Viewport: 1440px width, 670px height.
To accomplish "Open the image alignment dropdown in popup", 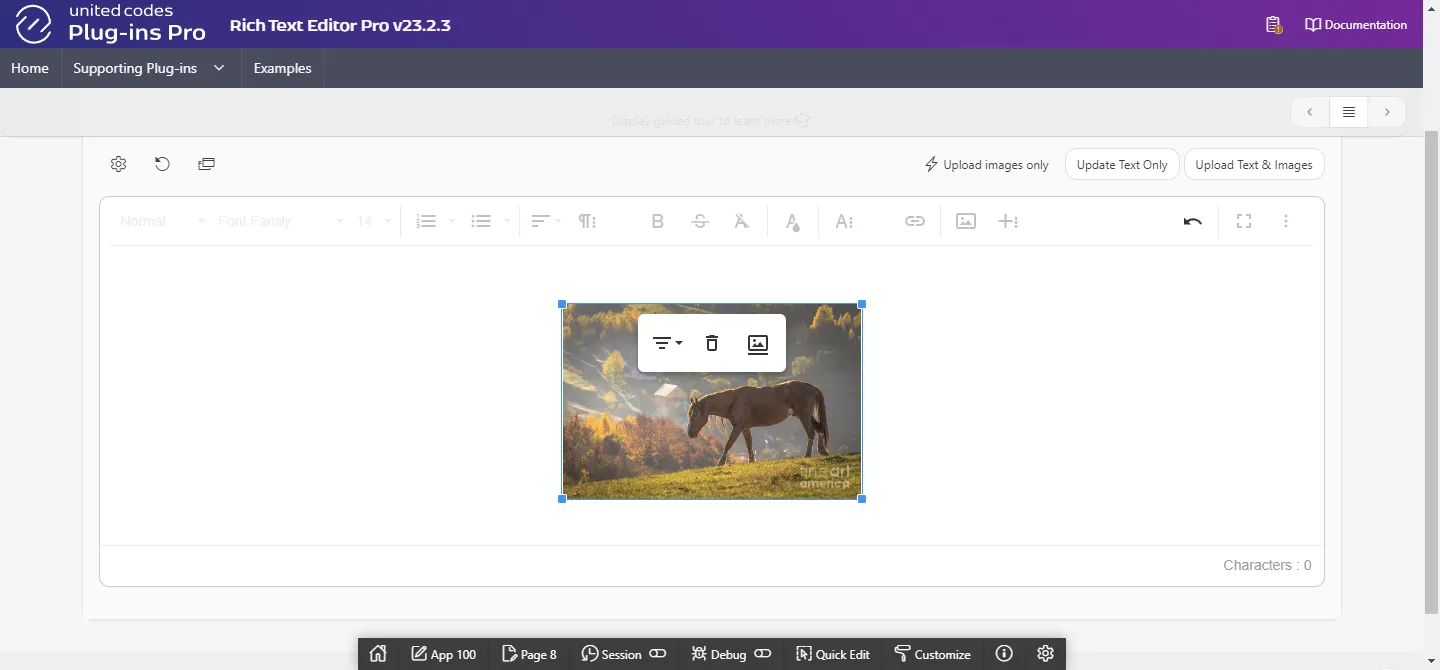I will tap(666, 343).
